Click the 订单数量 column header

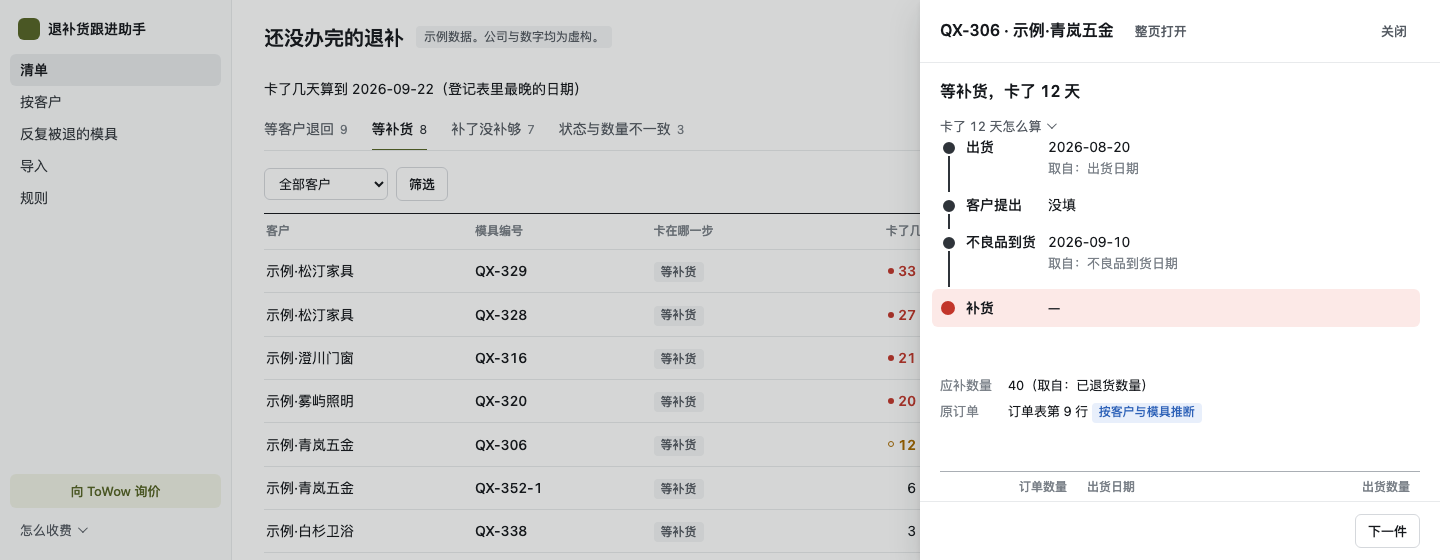tap(1043, 487)
